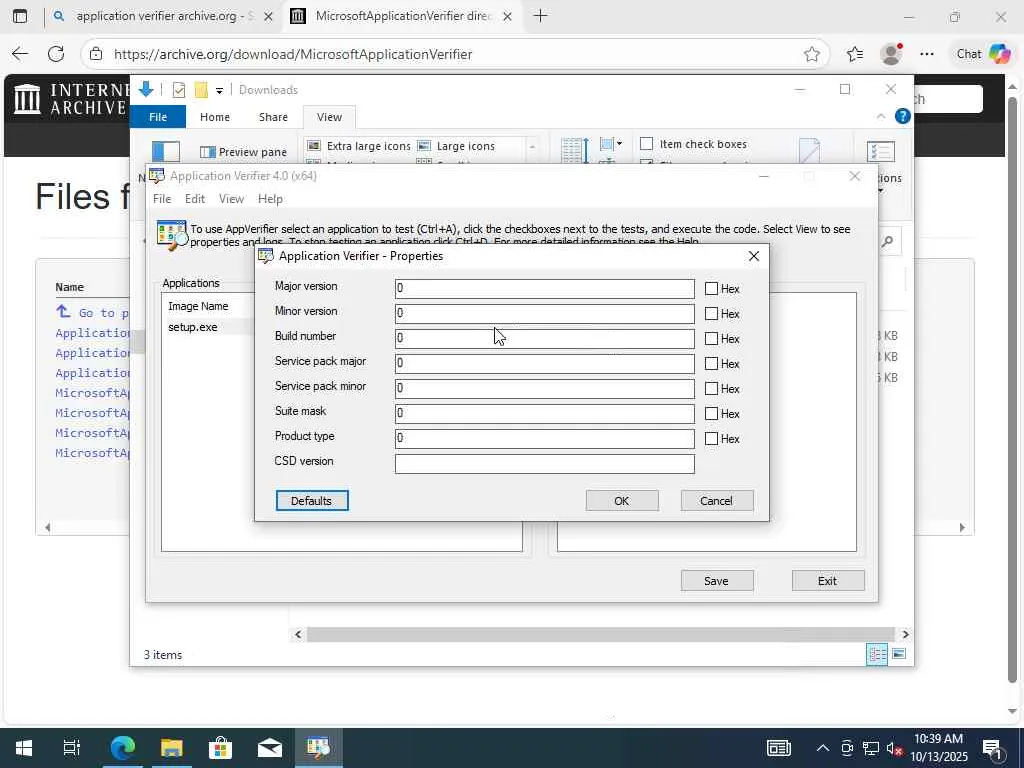Image resolution: width=1024 pixels, height=768 pixels.
Task: Enable Hex for Major version
Action: 711,289
